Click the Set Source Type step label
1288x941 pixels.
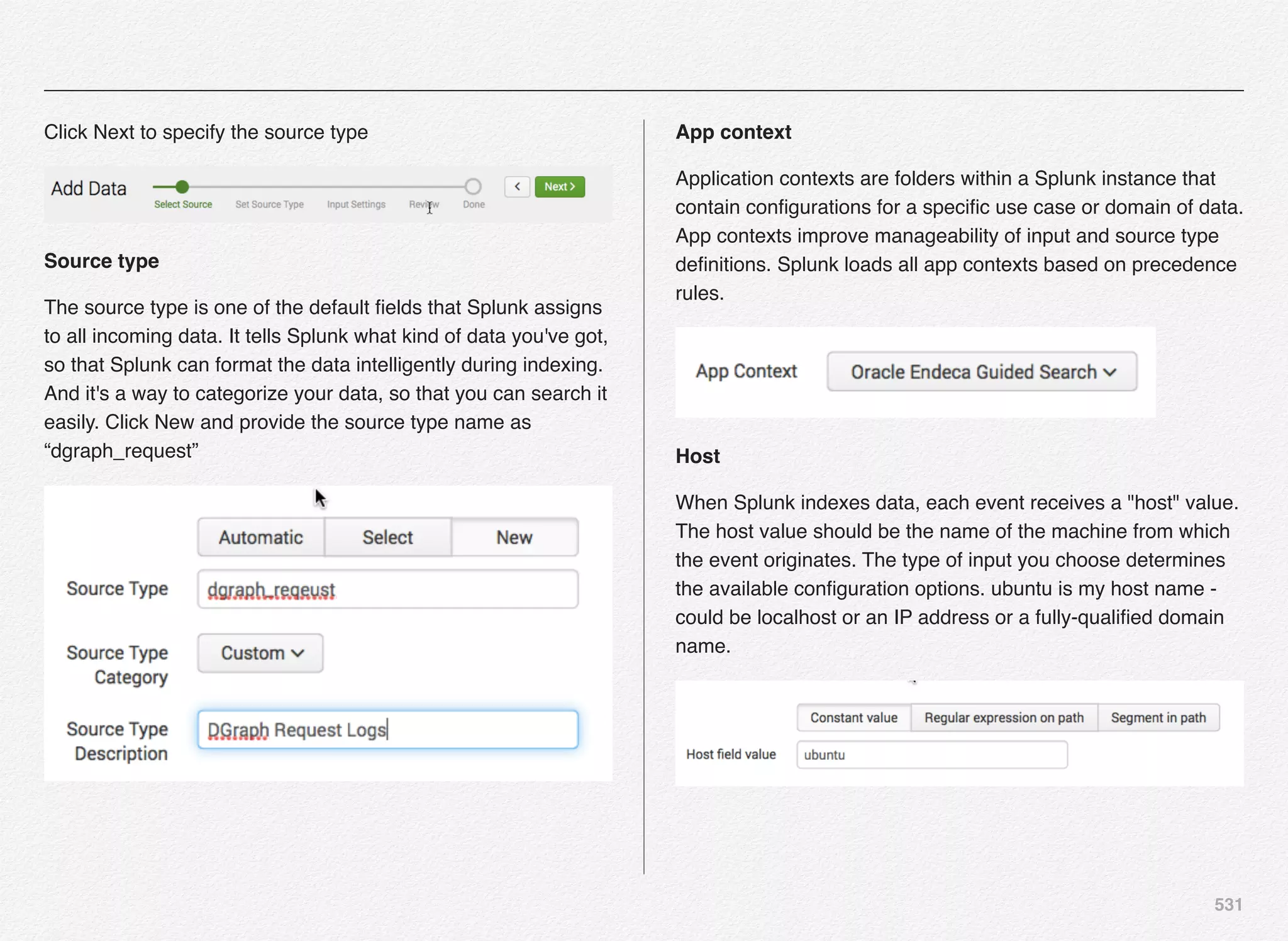click(x=269, y=204)
